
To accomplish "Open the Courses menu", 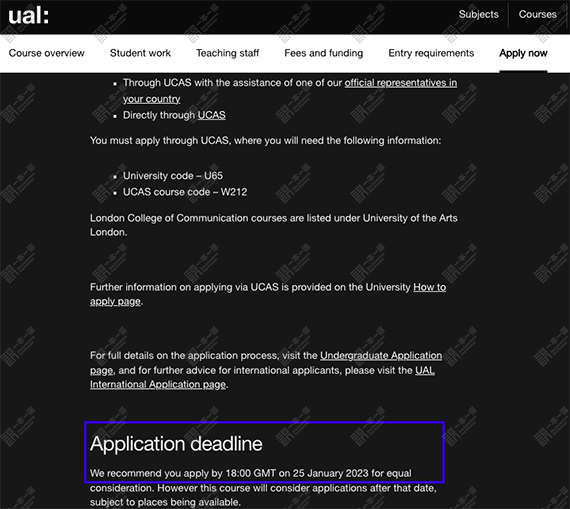I will click(x=537, y=14).
